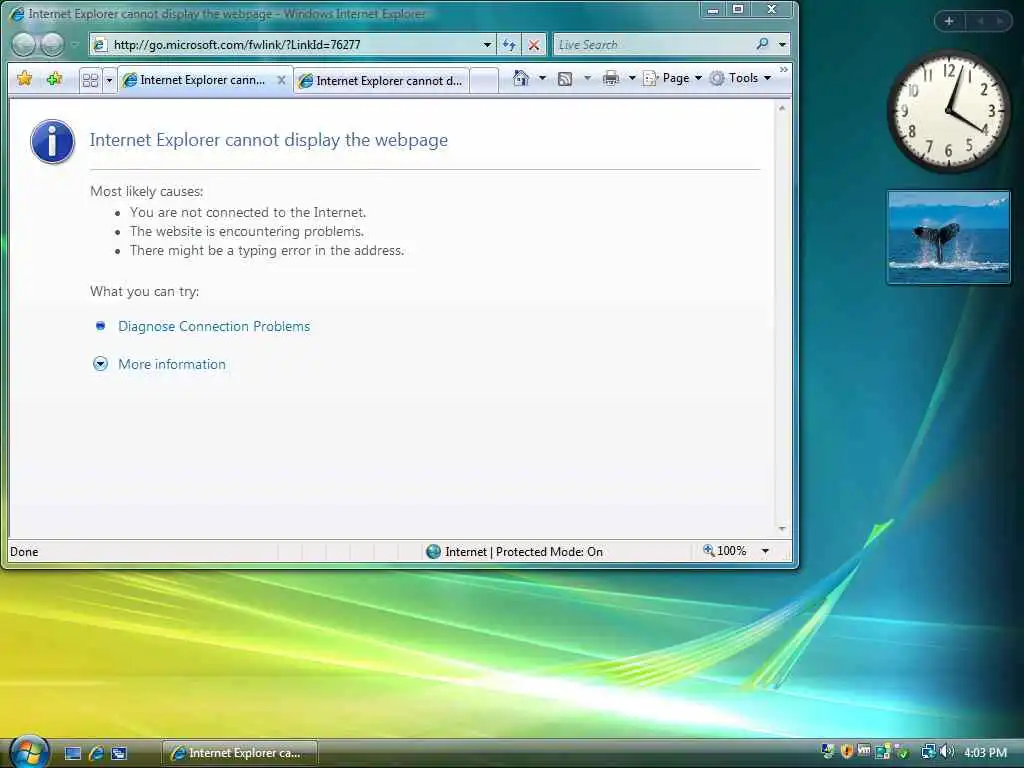Click the Show Desktop quick launch icon

(72, 753)
